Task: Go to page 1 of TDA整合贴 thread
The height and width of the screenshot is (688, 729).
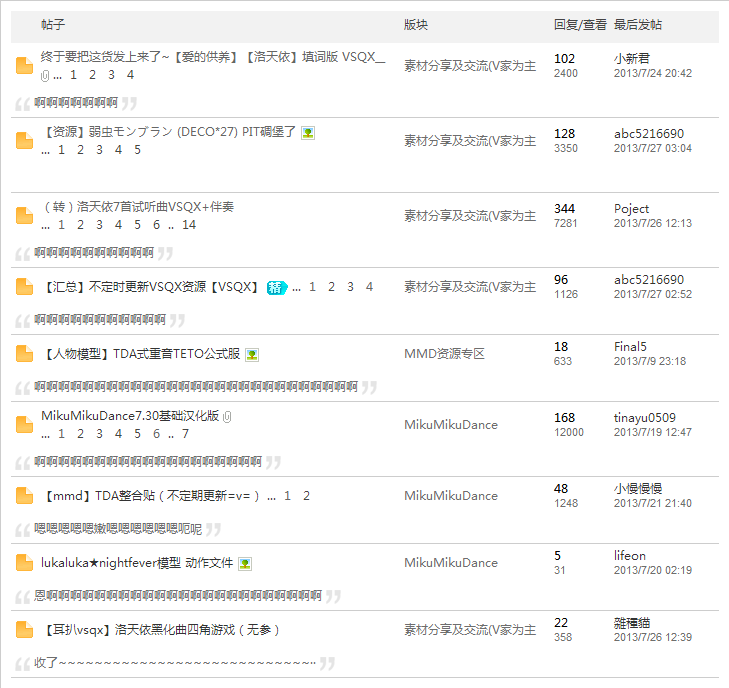Action: point(287,496)
